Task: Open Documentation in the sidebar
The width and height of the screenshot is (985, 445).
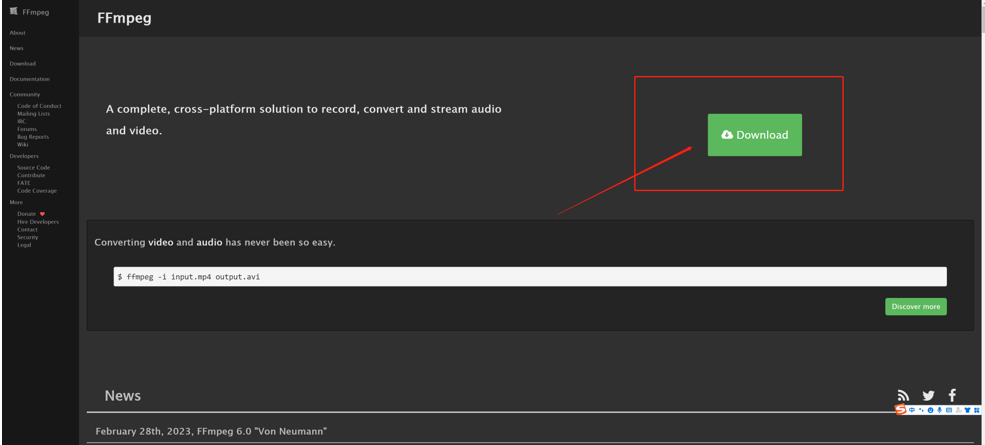Action: pyautogui.click(x=30, y=79)
